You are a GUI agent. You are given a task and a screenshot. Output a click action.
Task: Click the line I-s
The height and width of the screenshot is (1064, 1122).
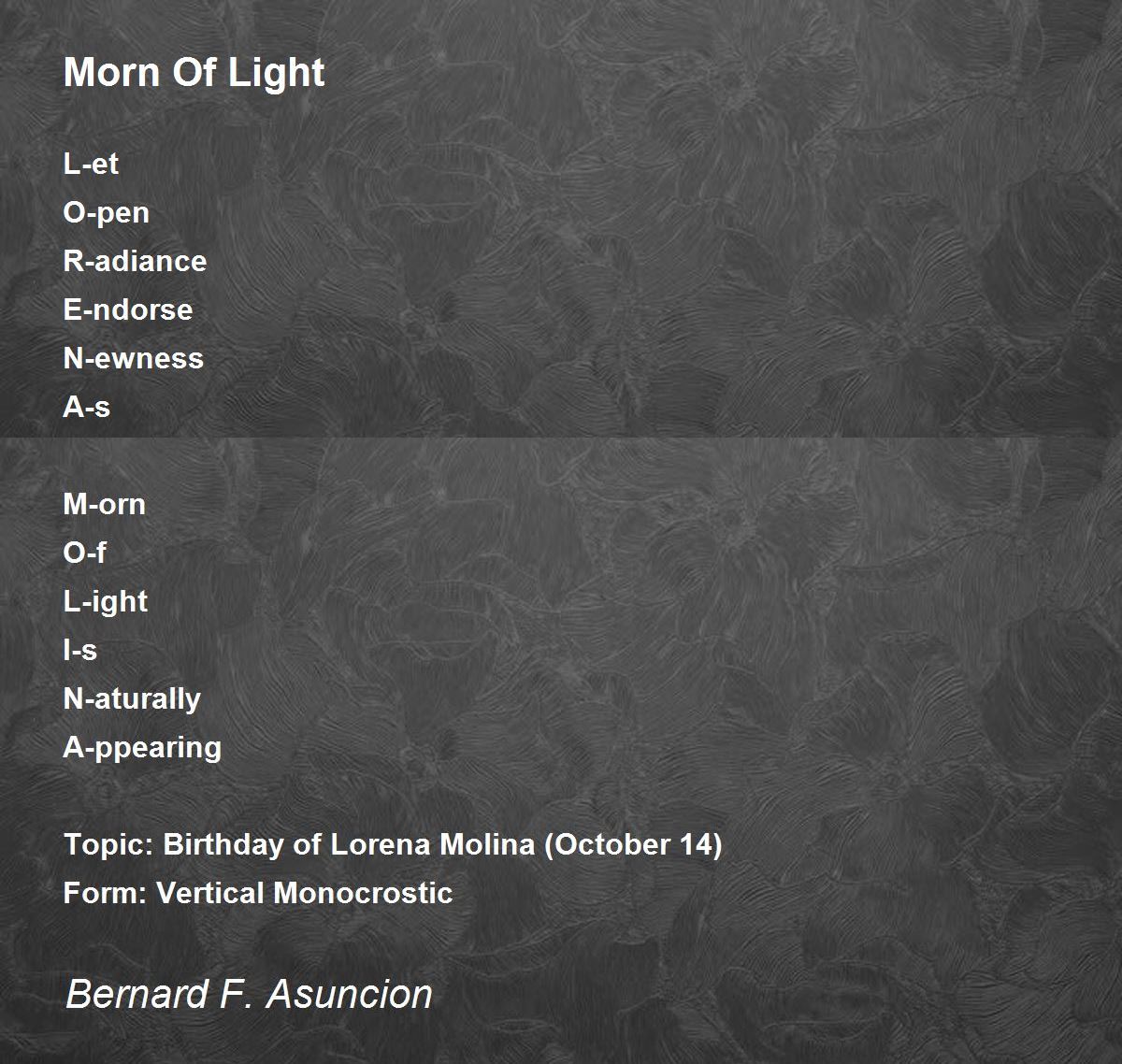click(79, 650)
